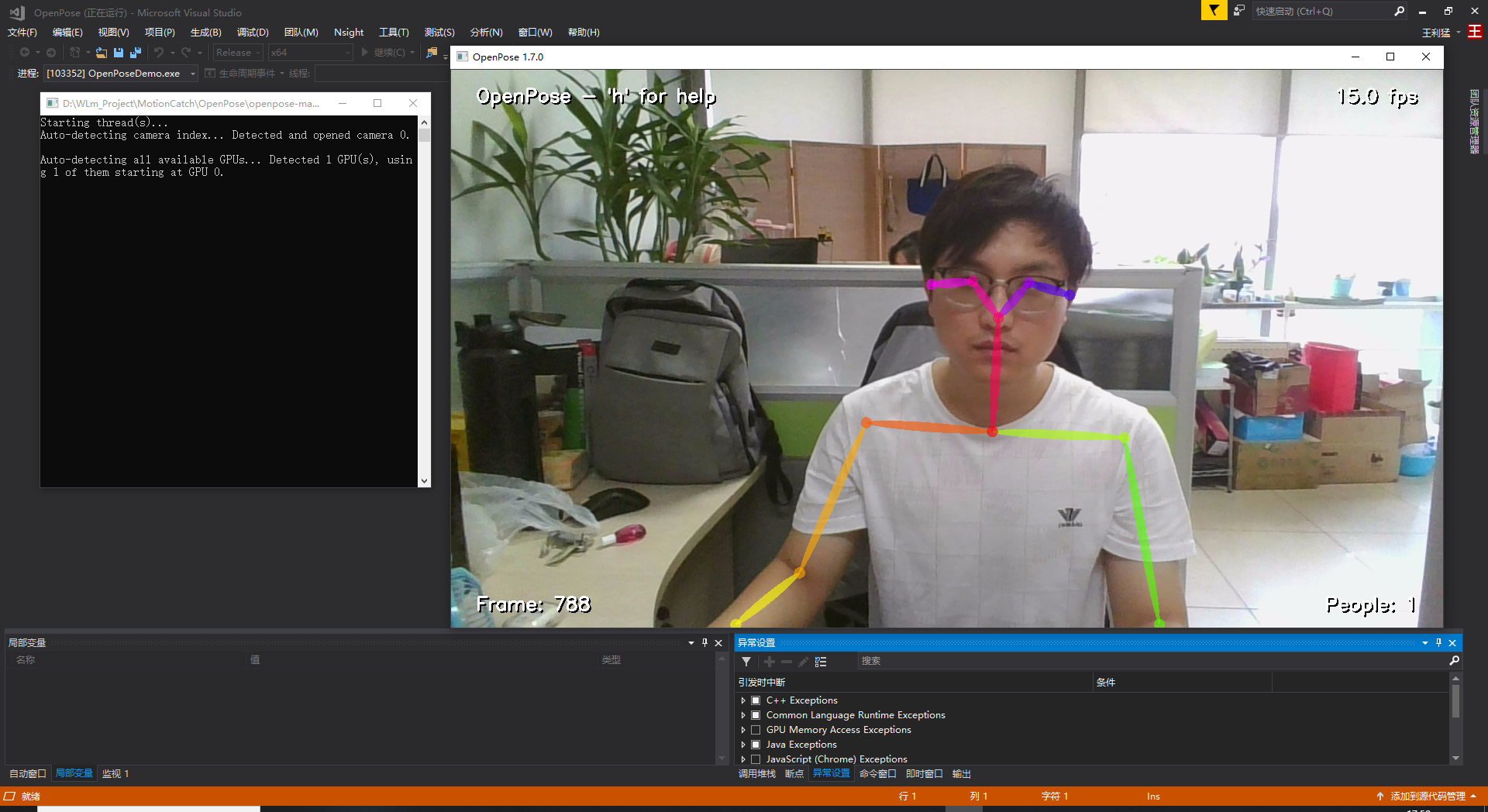Save the current file with the disk icon

pos(119,52)
